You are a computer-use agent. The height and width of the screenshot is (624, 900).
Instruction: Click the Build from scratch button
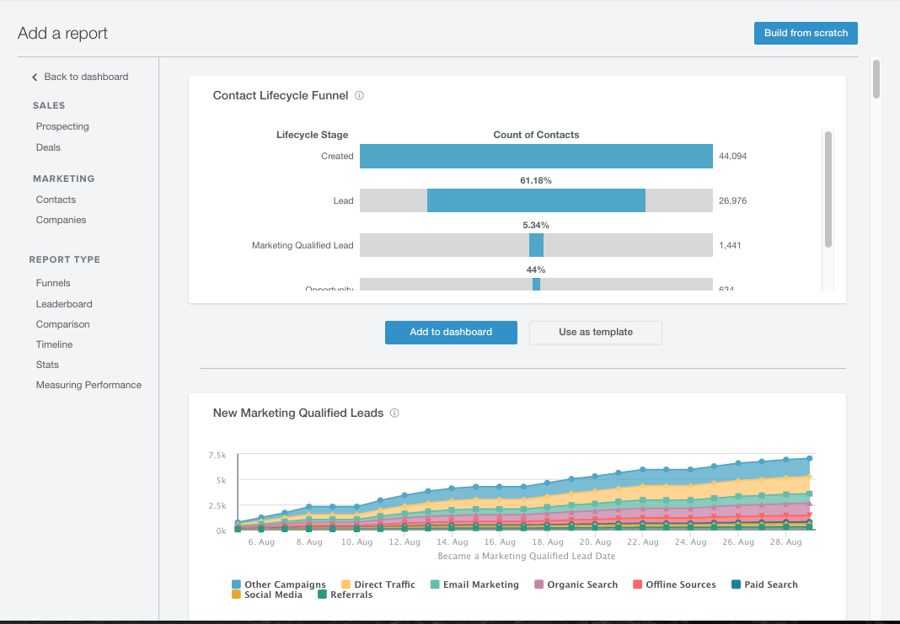[805, 32]
